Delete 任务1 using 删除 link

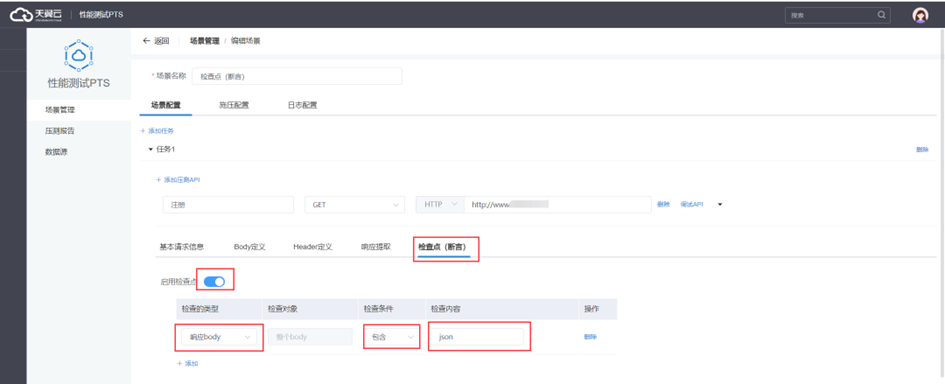tap(922, 150)
